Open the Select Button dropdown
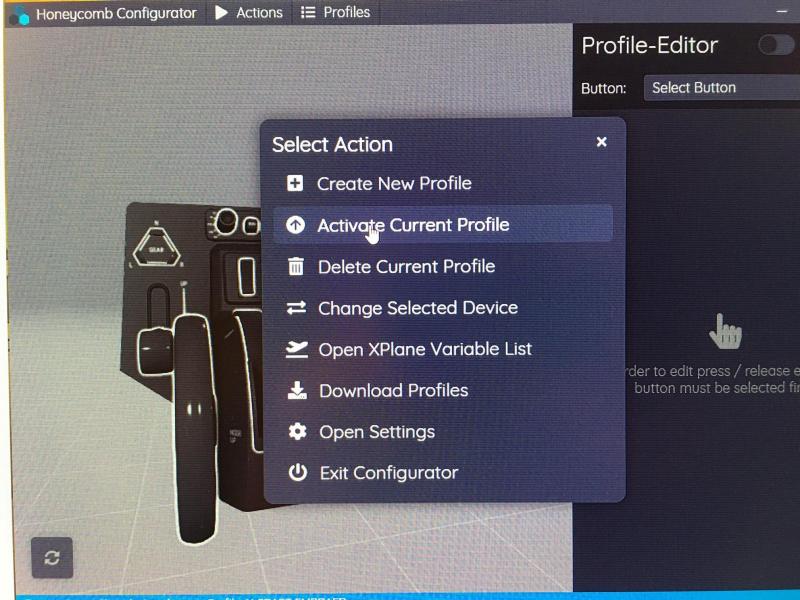The height and width of the screenshot is (600, 800). click(x=721, y=88)
